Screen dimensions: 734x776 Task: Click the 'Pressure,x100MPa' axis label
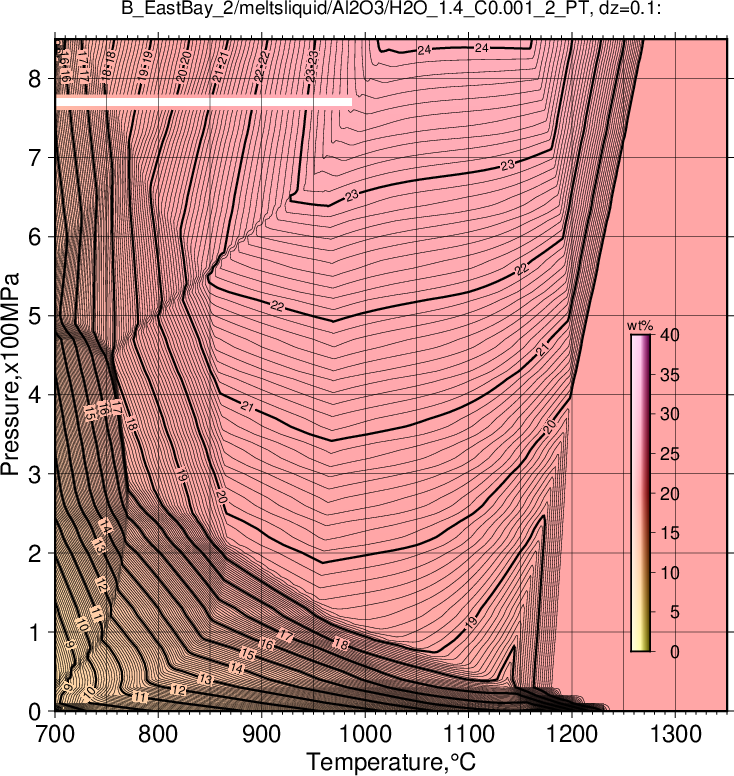(10, 375)
